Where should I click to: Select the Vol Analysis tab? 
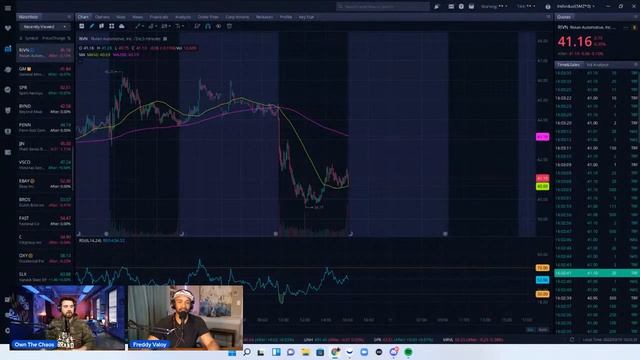click(x=598, y=65)
